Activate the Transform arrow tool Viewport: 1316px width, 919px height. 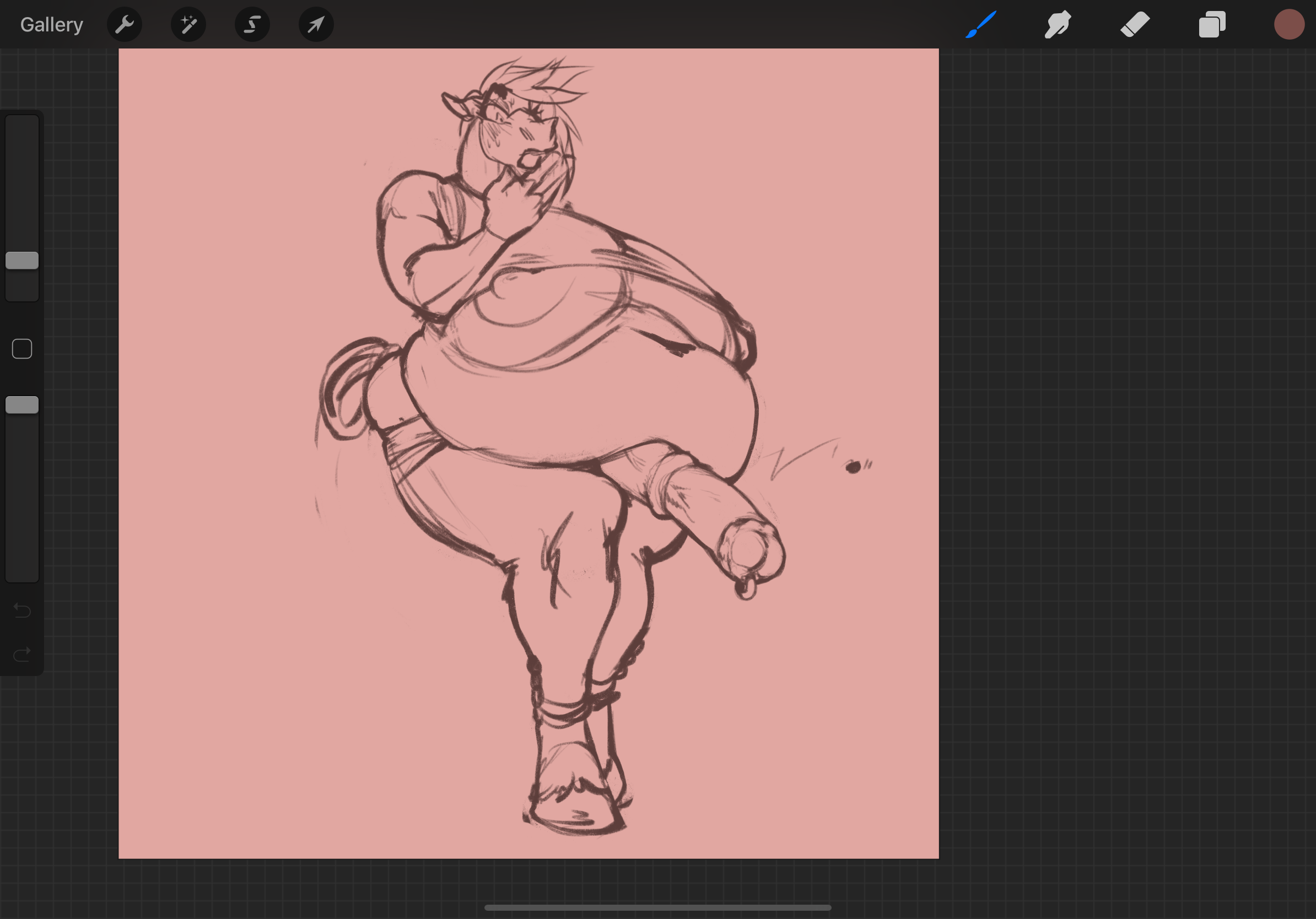click(x=316, y=25)
